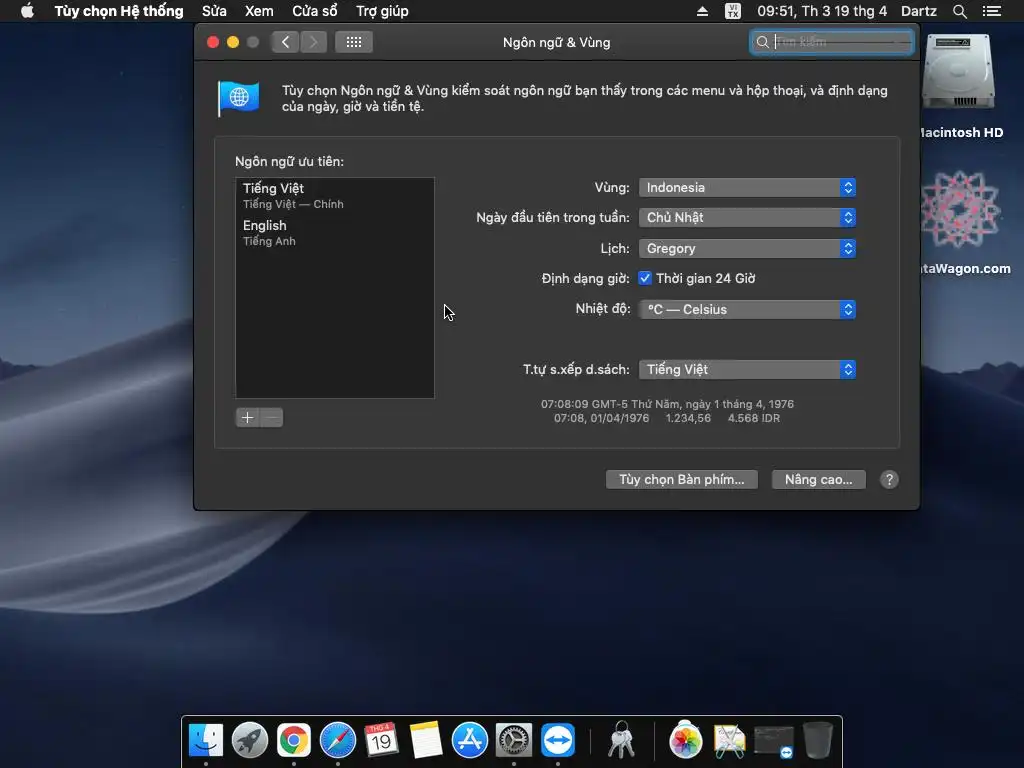Open the Vùng dropdown showing Indonesia
Image resolution: width=1024 pixels, height=768 pixels.
pyautogui.click(x=747, y=187)
